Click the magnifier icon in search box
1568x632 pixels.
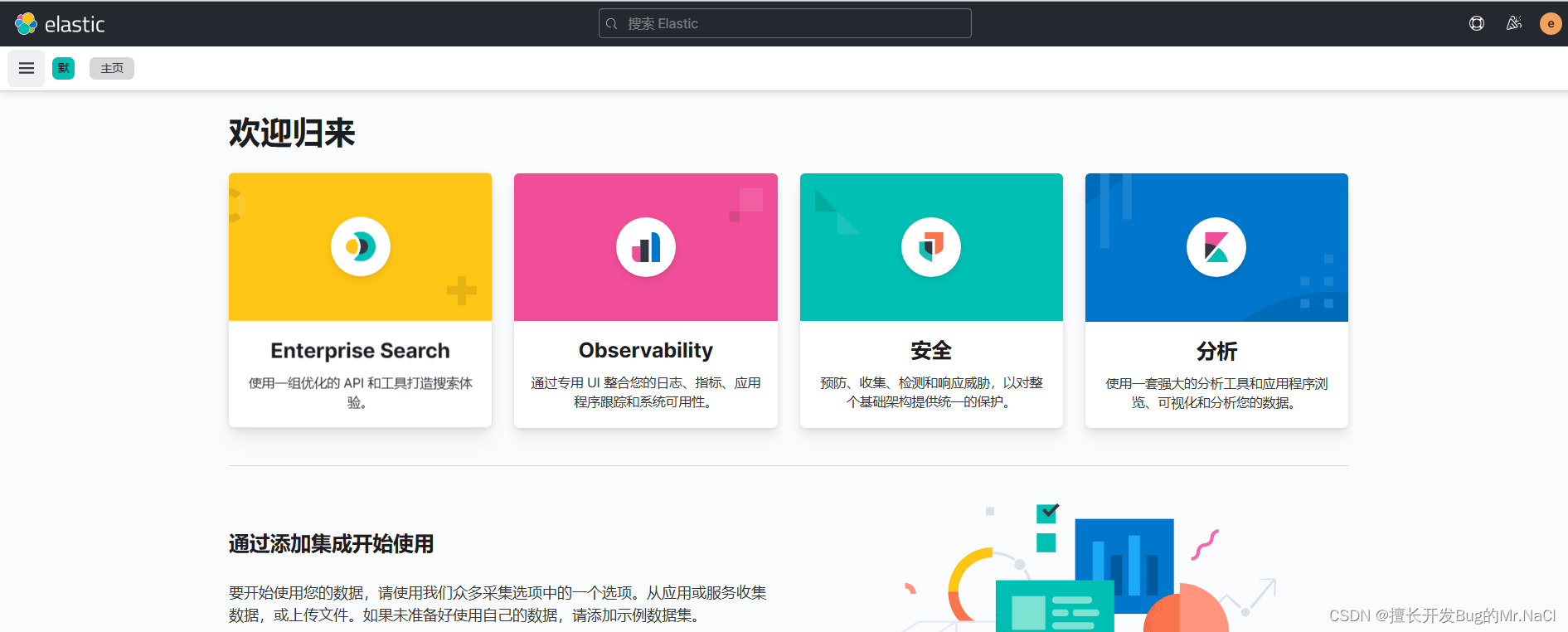click(x=612, y=23)
